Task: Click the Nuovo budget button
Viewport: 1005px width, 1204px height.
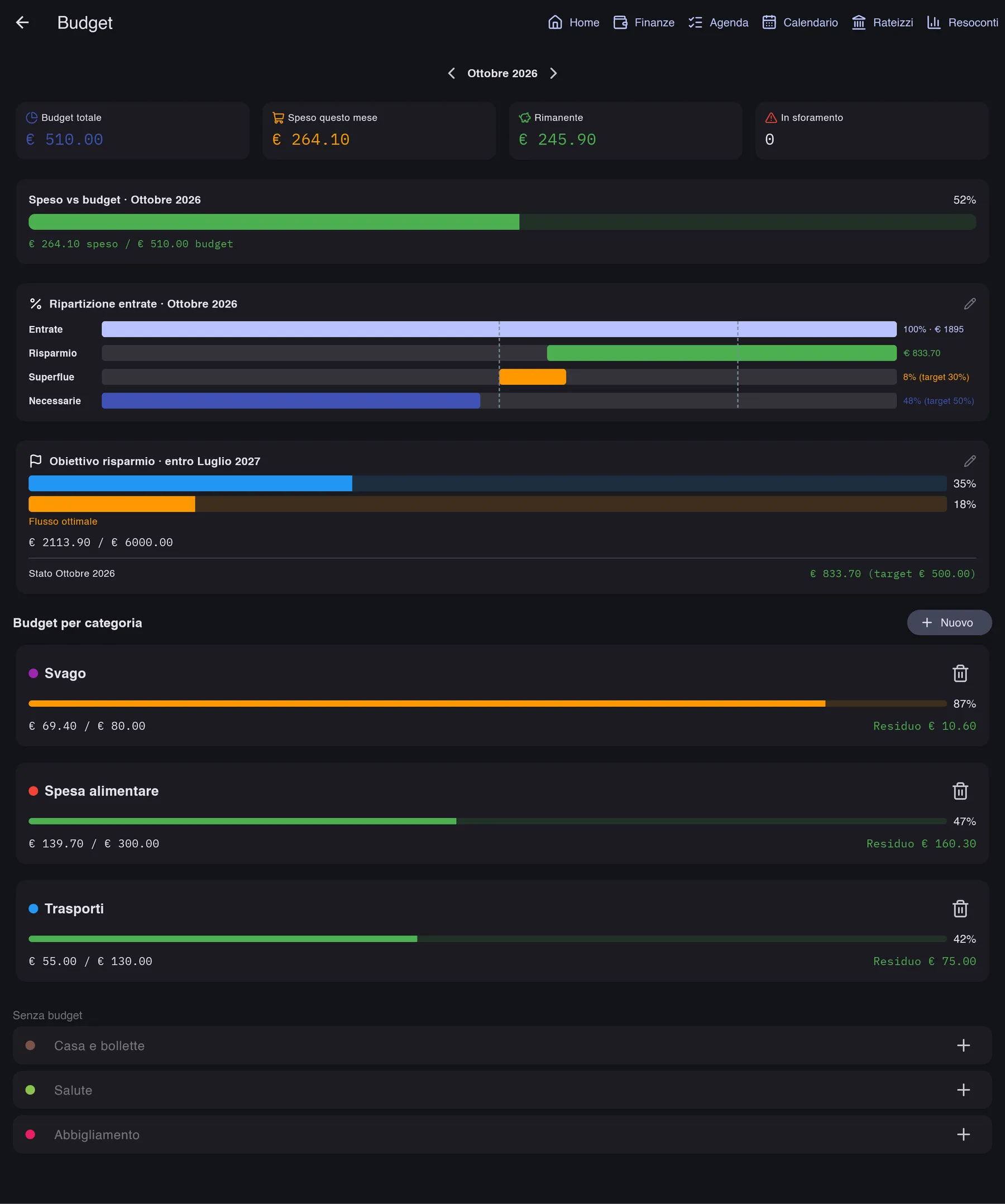Action: click(x=949, y=622)
